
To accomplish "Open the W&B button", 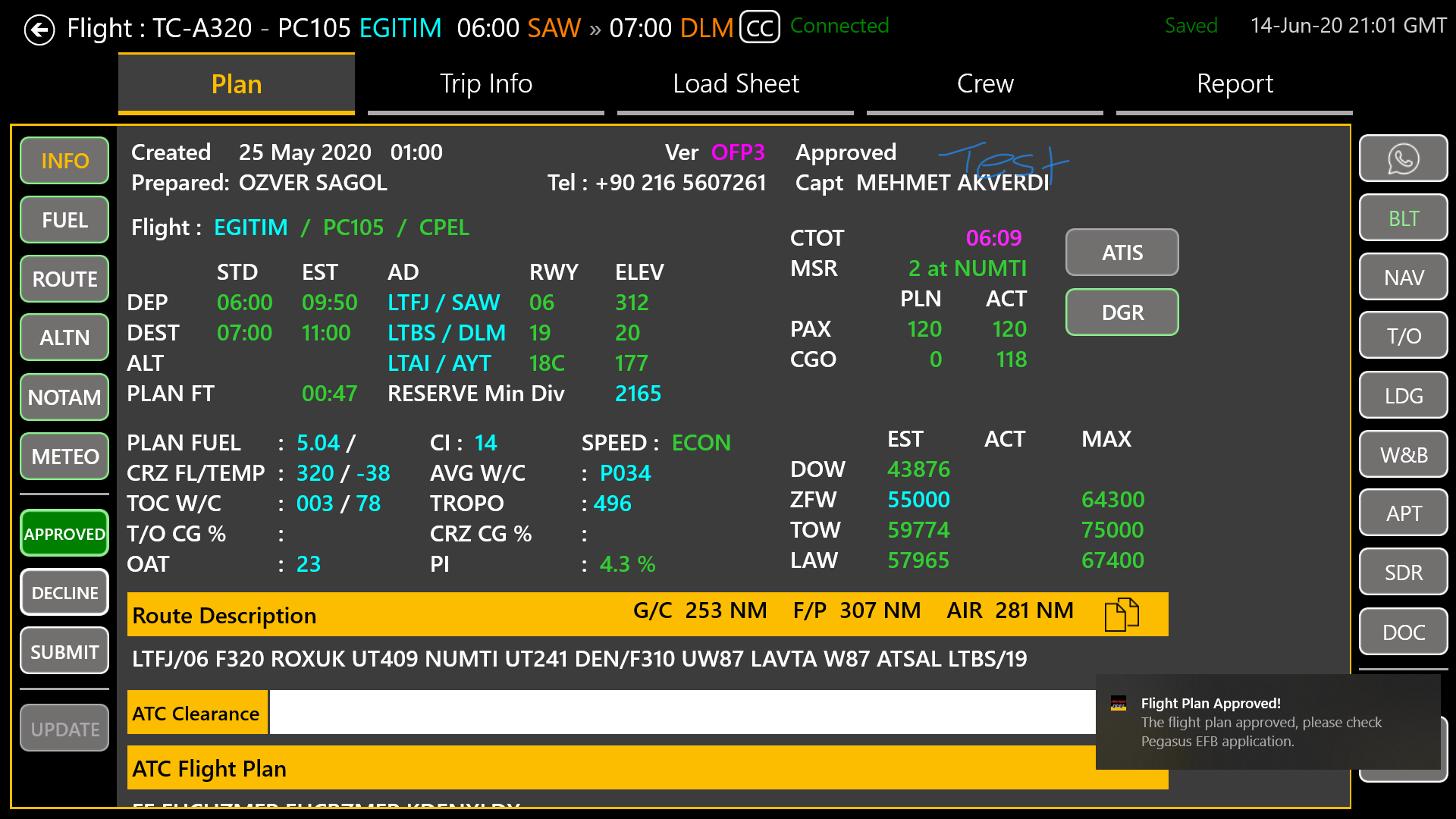I will pyautogui.click(x=1403, y=455).
